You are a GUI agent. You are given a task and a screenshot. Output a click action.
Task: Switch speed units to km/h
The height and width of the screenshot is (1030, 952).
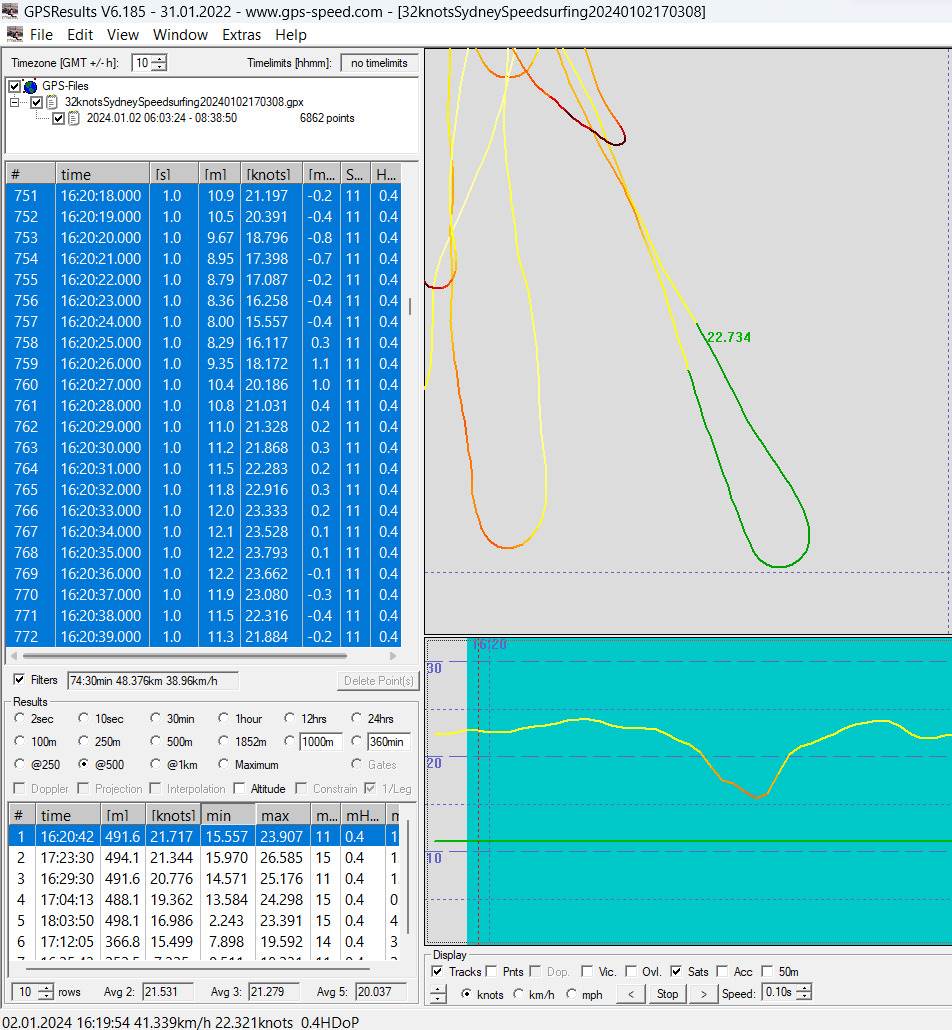518,994
